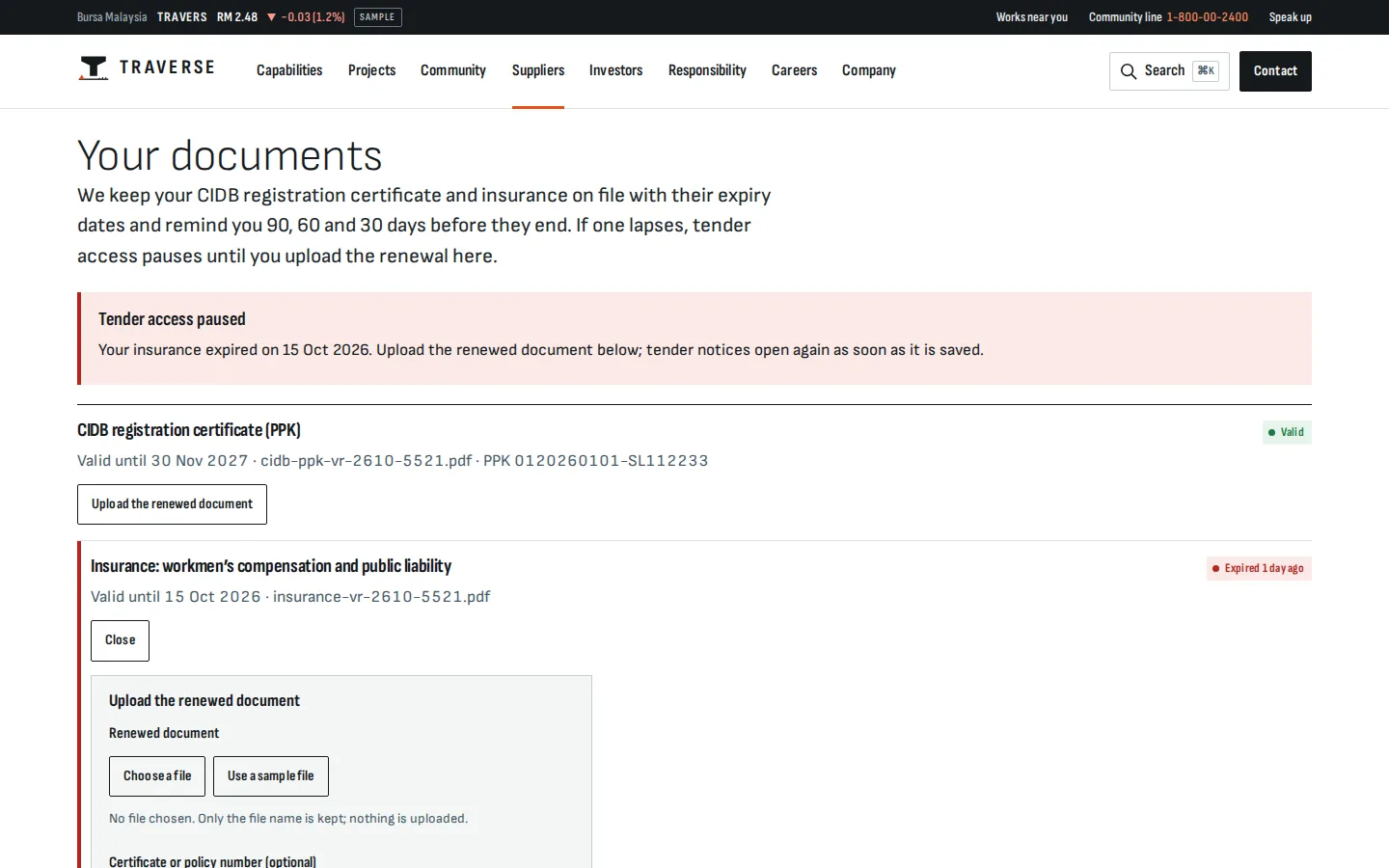Click the stock price down-arrow icon
Viewport: 1389px width, 868px height.
pyautogui.click(x=271, y=17)
